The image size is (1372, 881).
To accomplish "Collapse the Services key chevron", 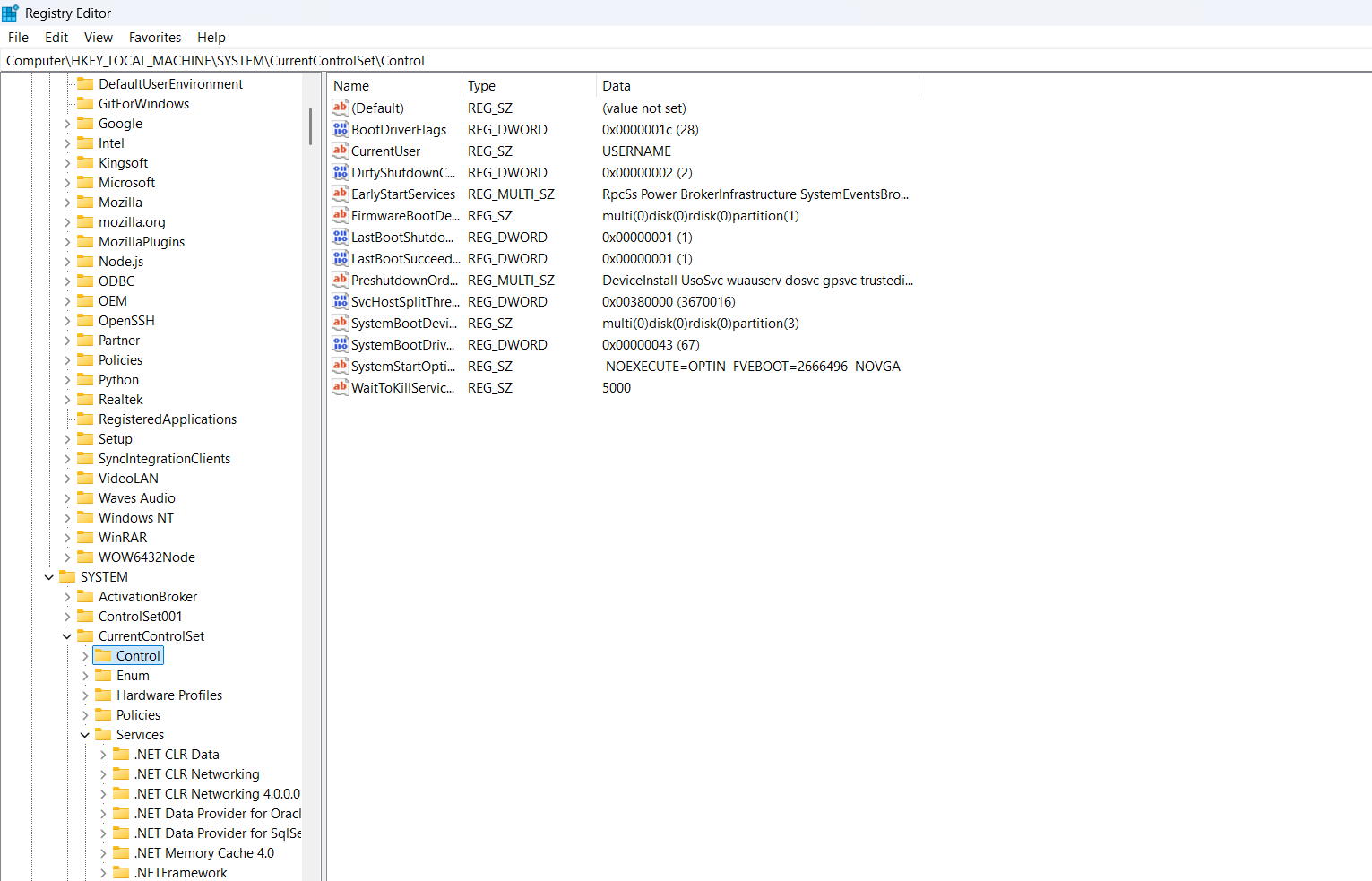I will pos(85,735).
